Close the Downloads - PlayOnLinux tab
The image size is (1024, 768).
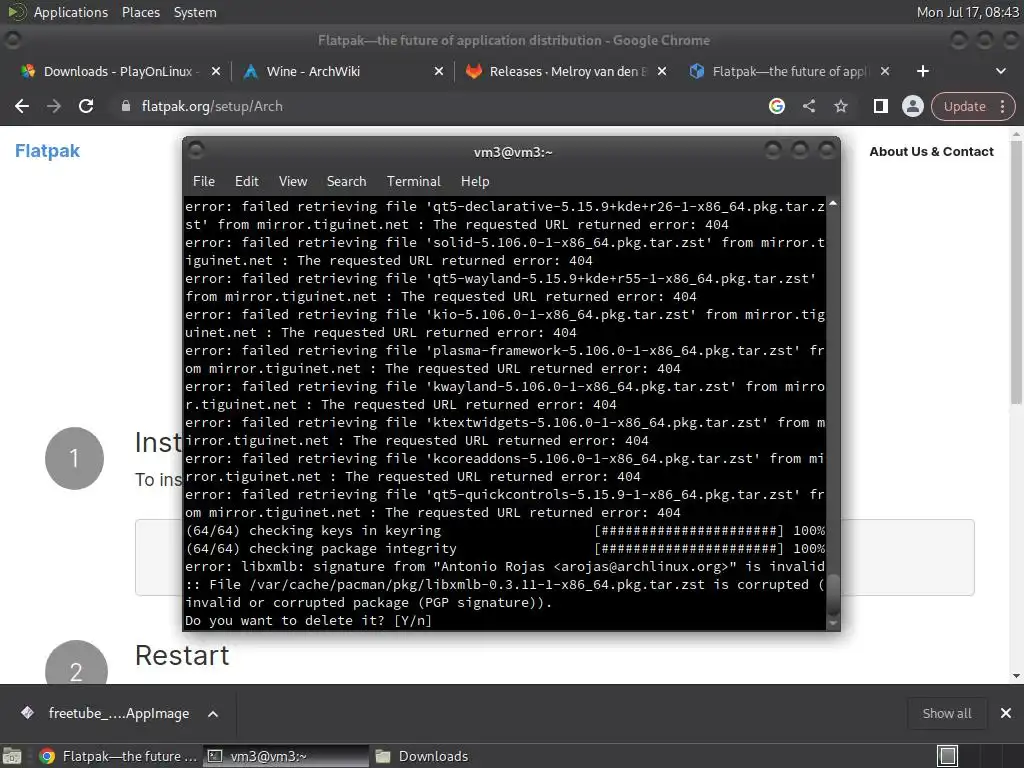(216, 71)
